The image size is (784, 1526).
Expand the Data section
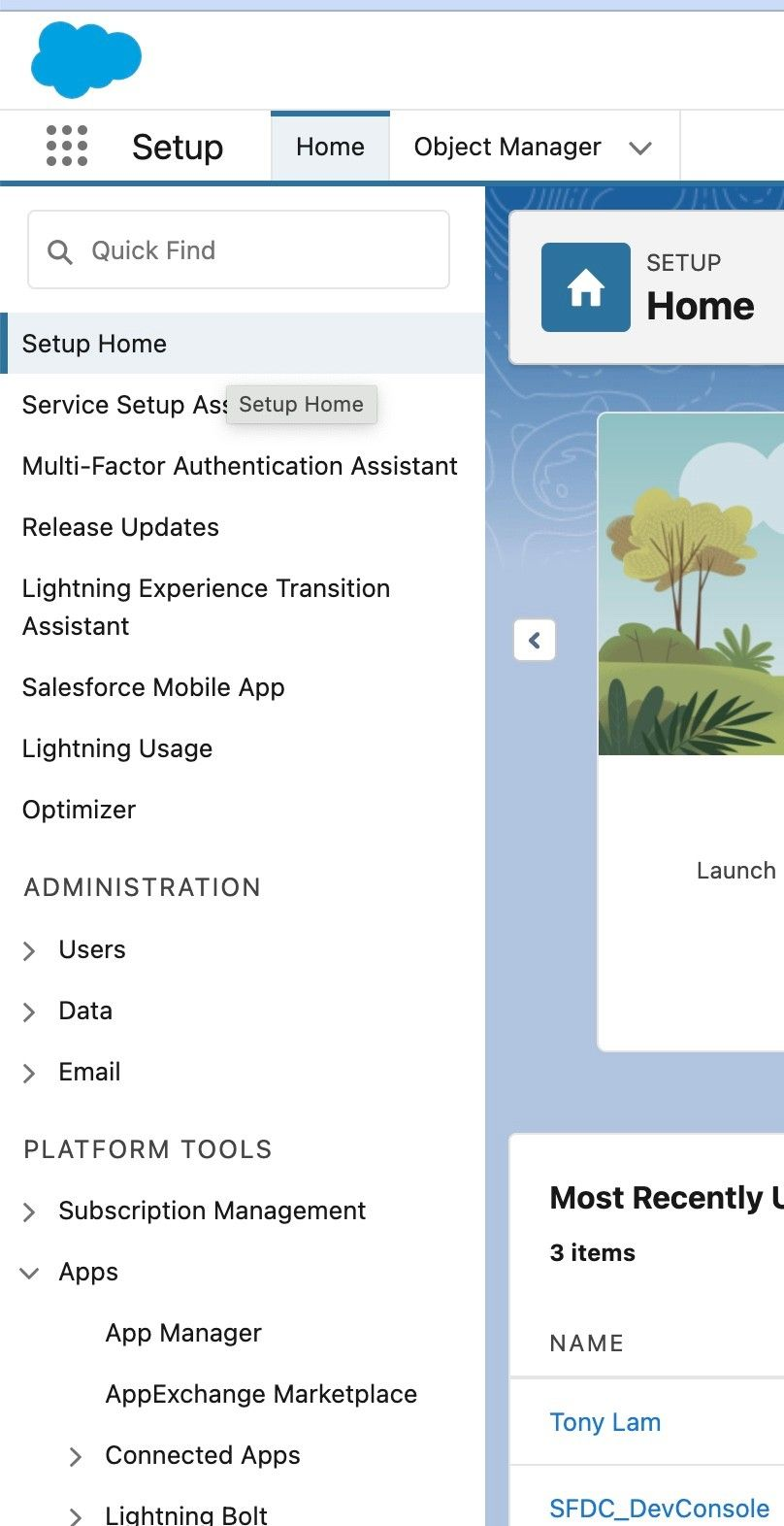(x=29, y=1012)
